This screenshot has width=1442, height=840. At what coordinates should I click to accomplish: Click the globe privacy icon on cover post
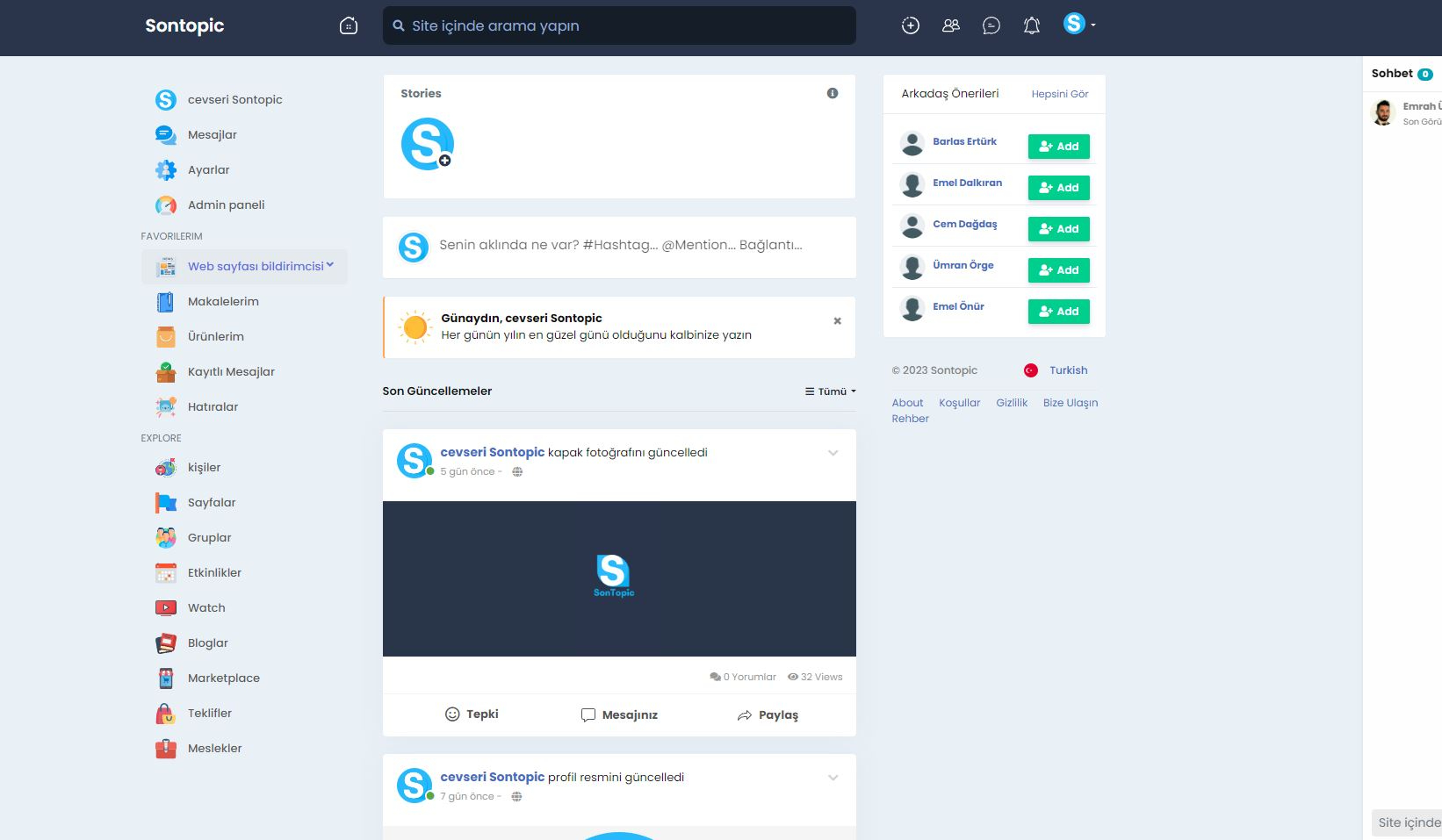coord(517,471)
